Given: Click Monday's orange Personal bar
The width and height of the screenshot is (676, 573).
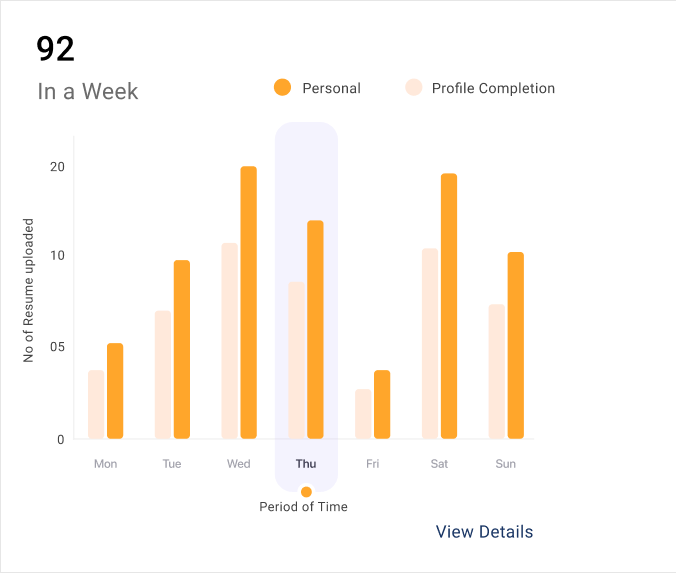Looking at the screenshot, I should 115,391.
